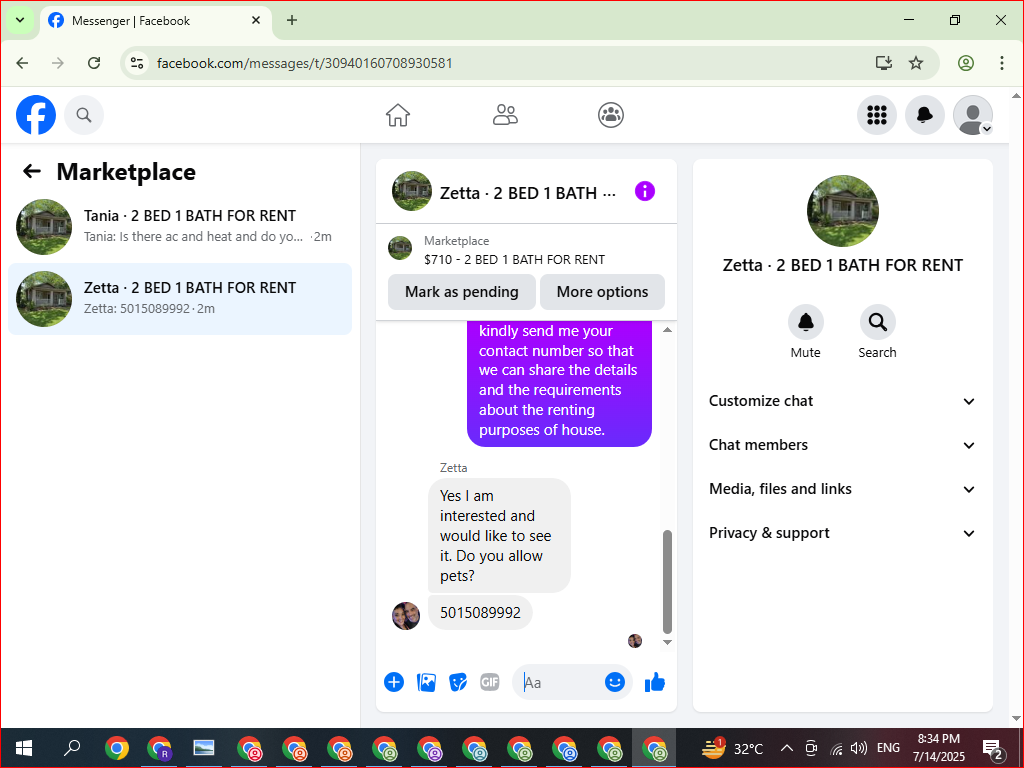Viewport: 1024px width, 768px height.
Task: Select Zetta's 2 BED 1 BATH conversation
Action: coord(180,299)
